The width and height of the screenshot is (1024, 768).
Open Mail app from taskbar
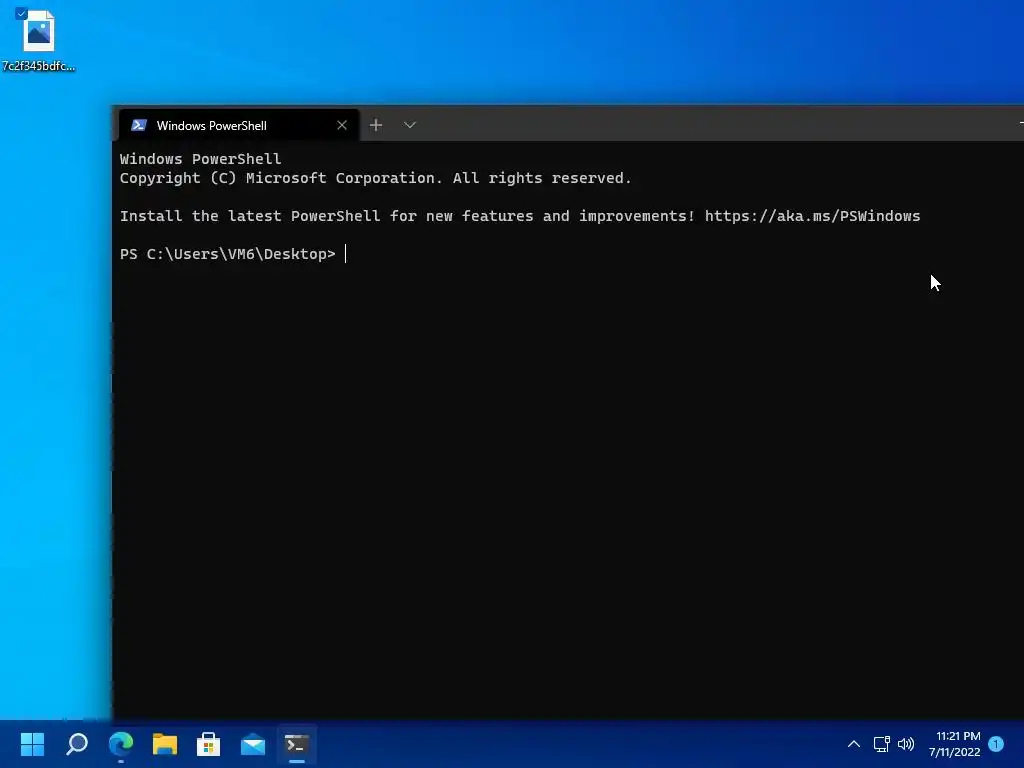click(253, 744)
